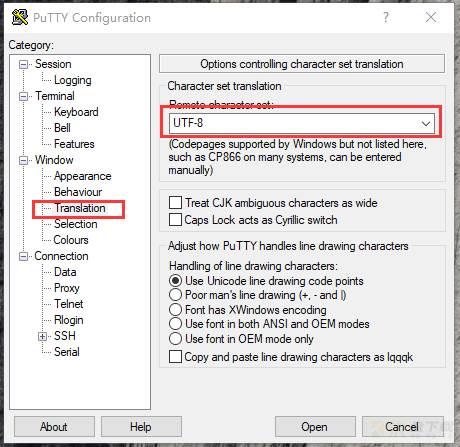The height and width of the screenshot is (447, 460).
Task: Collapse the Terminal tree node
Action: [x=23, y=96]
